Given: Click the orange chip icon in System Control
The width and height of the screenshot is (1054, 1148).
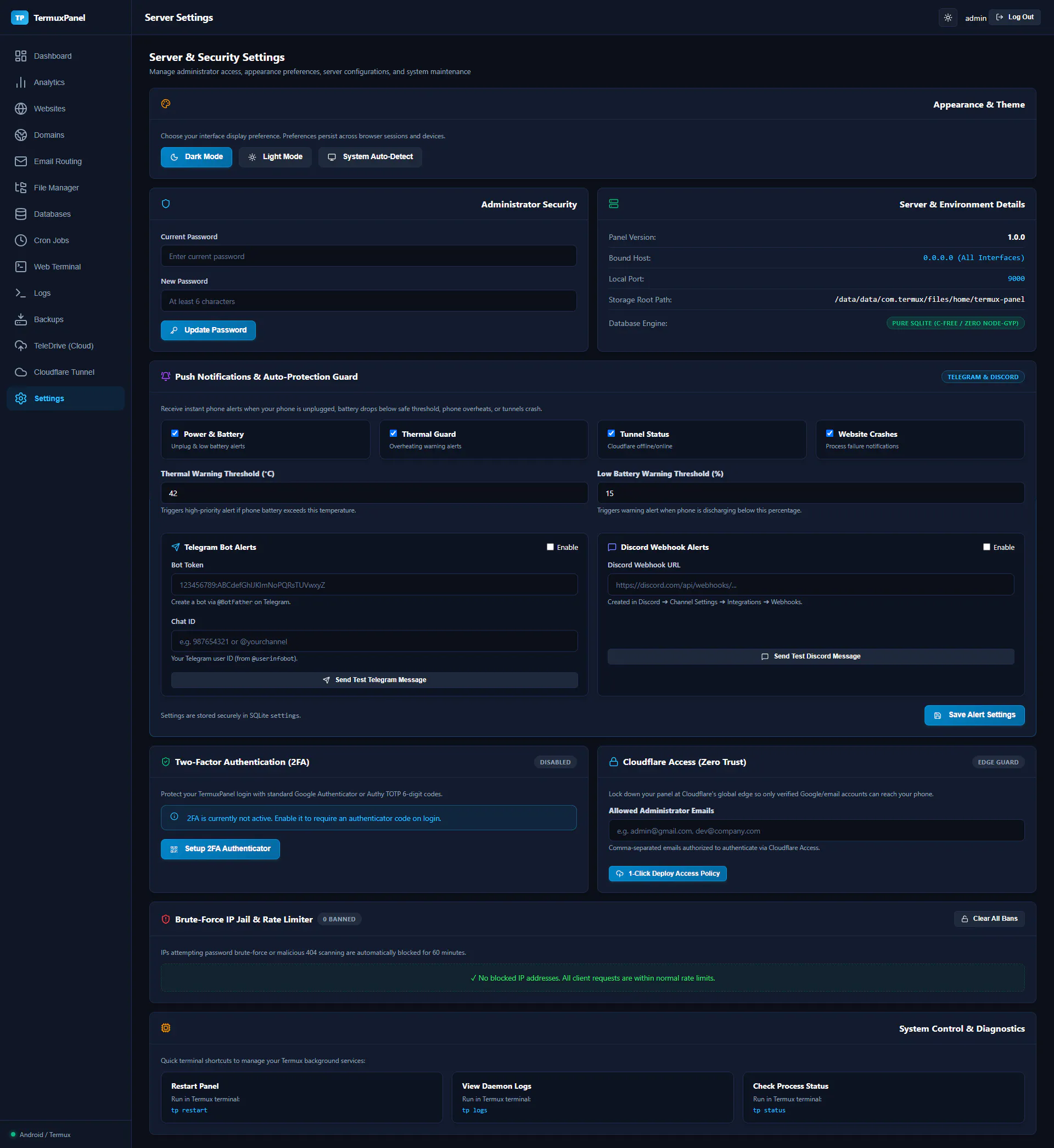Looking at the screenshot, I should 166,1028.
